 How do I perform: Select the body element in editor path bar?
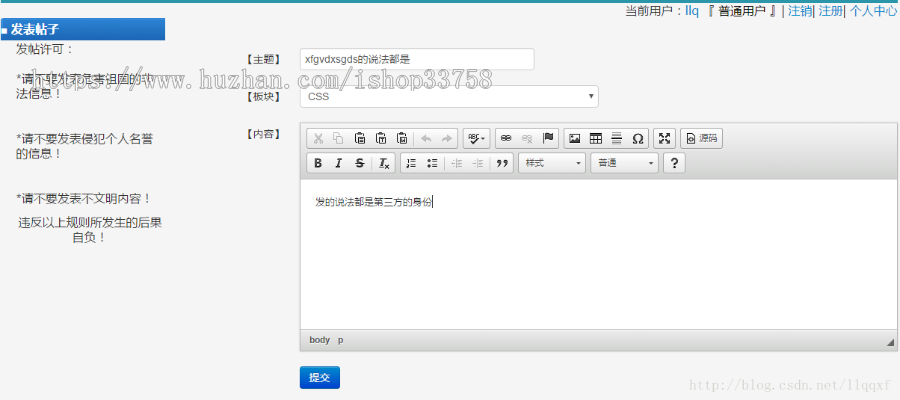point(320,340)
